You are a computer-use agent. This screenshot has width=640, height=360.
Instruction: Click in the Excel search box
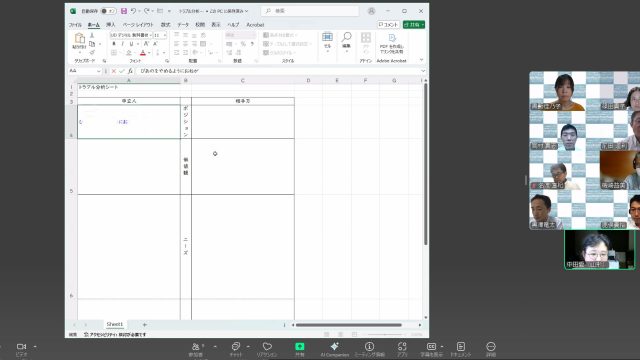(x=310, y=11)
